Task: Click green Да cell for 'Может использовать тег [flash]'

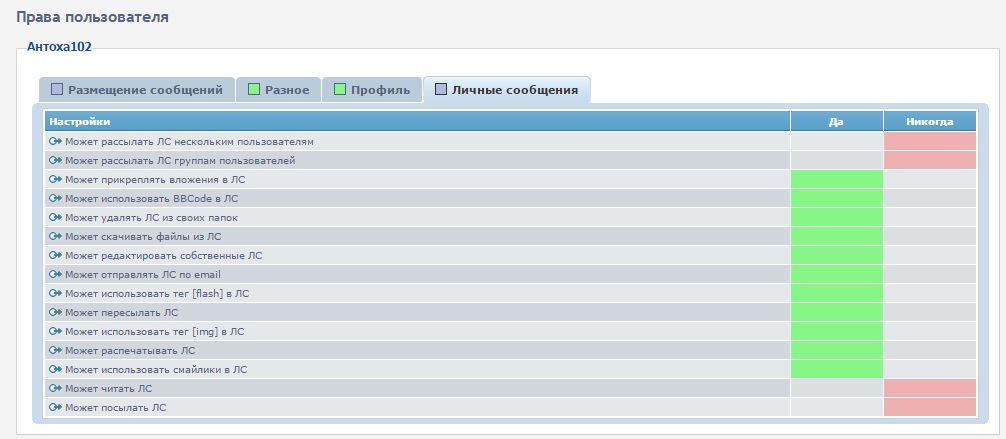Action: pos(836,293)
